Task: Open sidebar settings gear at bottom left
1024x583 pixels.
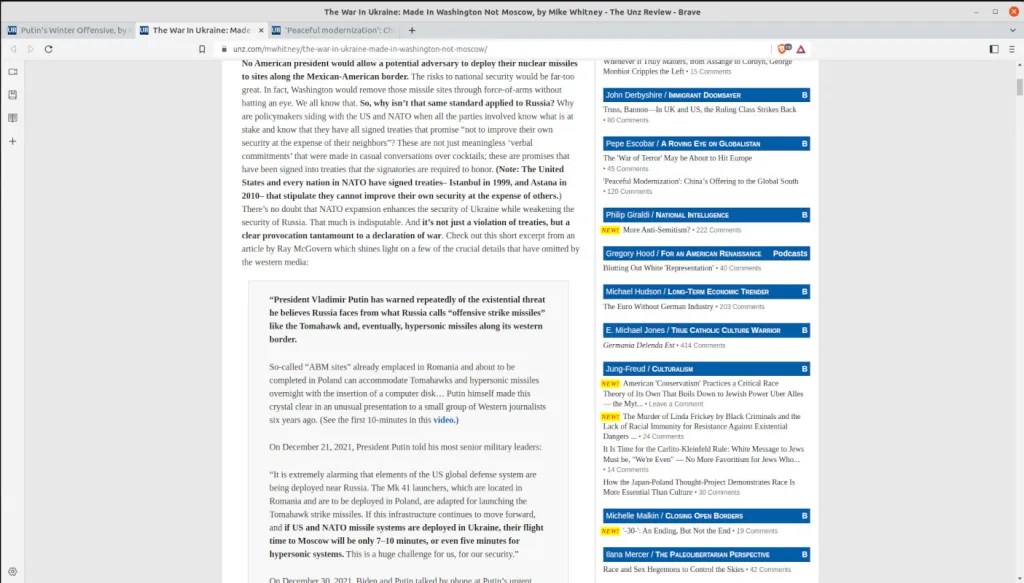Action: pos(13,571)
